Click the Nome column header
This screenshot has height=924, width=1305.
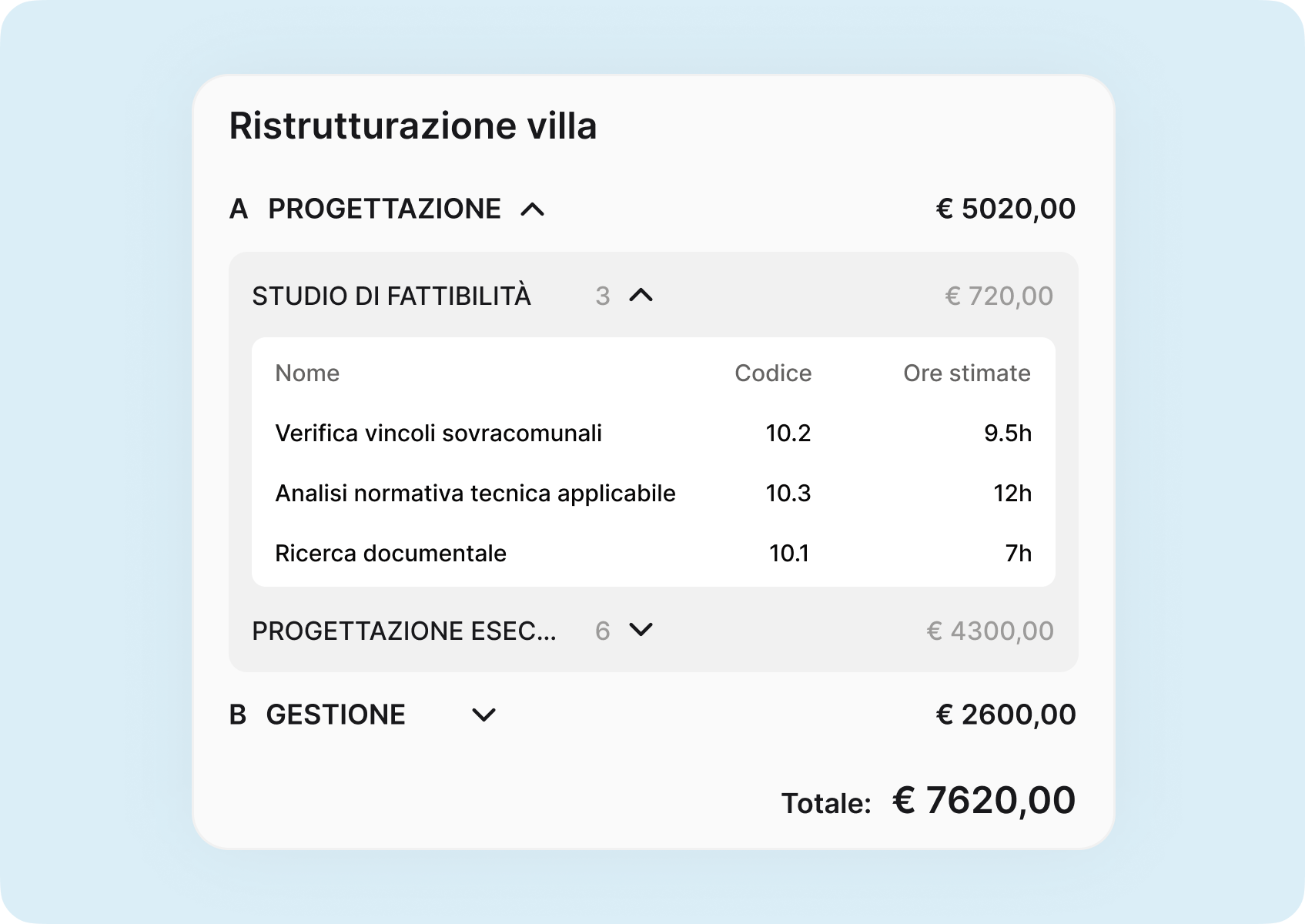tap(307, 373)
